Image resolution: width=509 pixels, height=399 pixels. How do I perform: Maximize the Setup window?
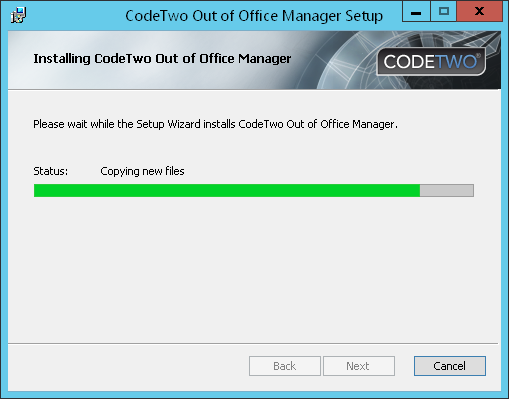coord(444,12)
